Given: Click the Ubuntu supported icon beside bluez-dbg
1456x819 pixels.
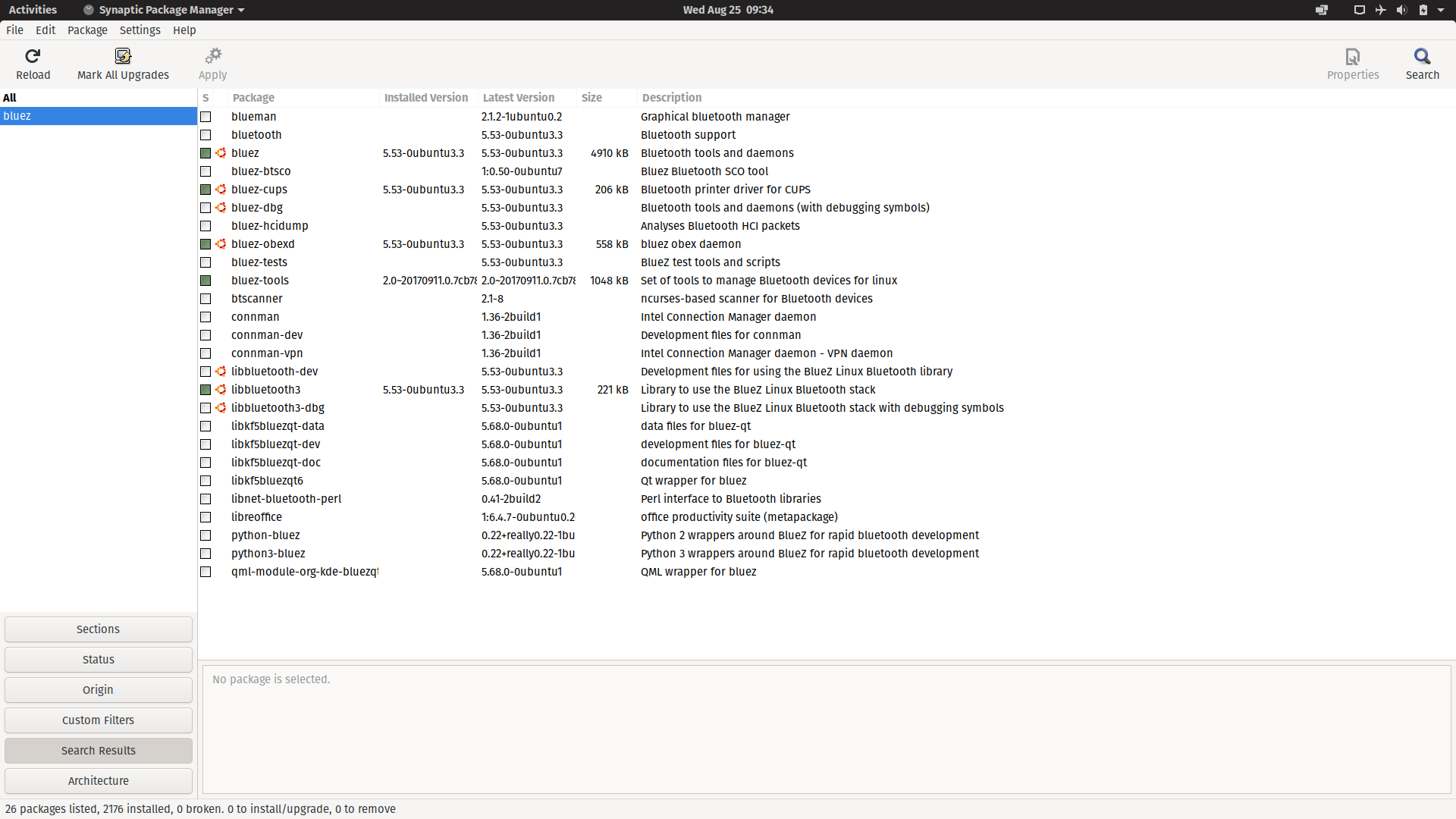Looking at the screenshot, I should tap(221, 208).
